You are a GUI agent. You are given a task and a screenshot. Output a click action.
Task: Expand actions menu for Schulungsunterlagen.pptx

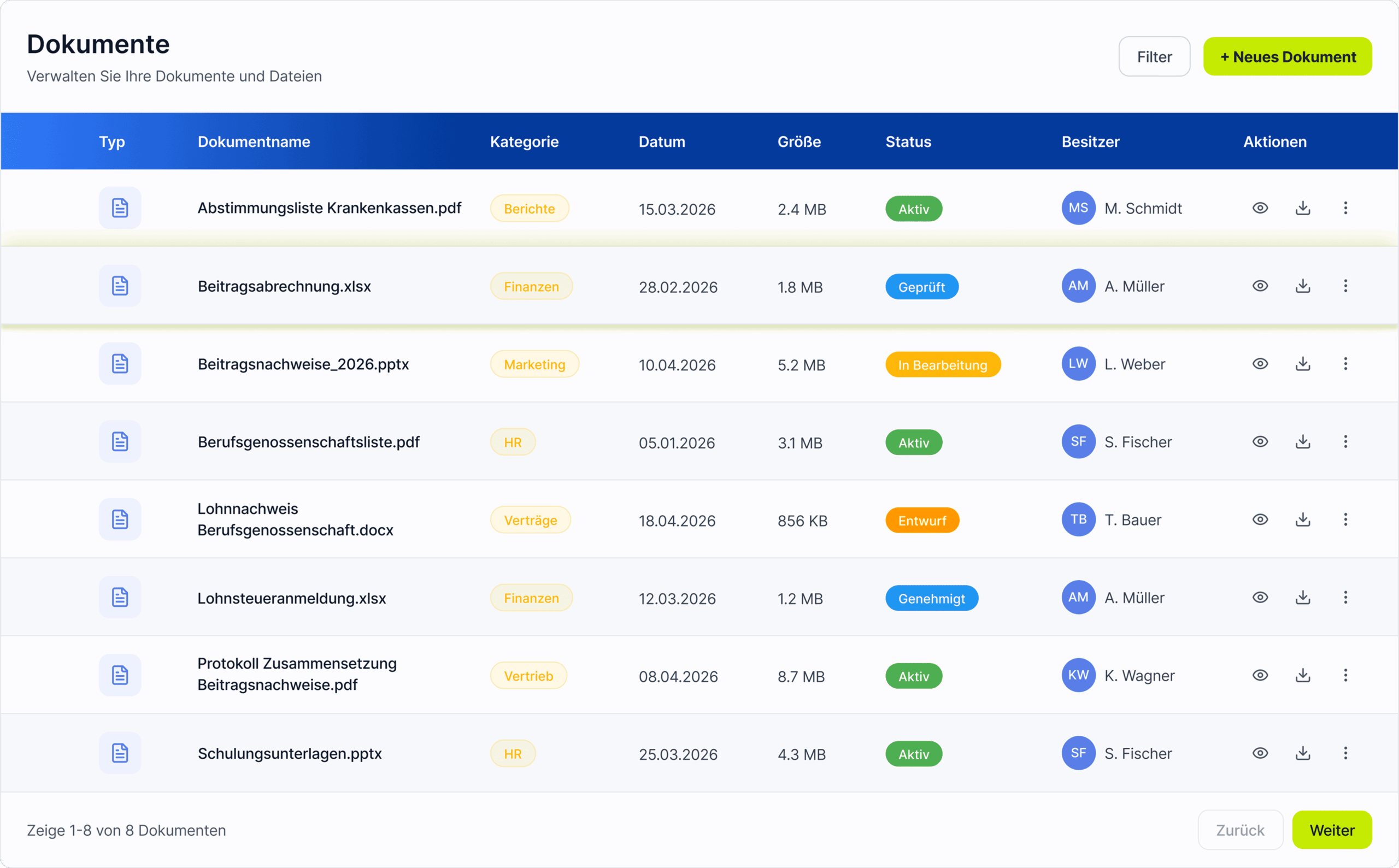(1345, 753)
